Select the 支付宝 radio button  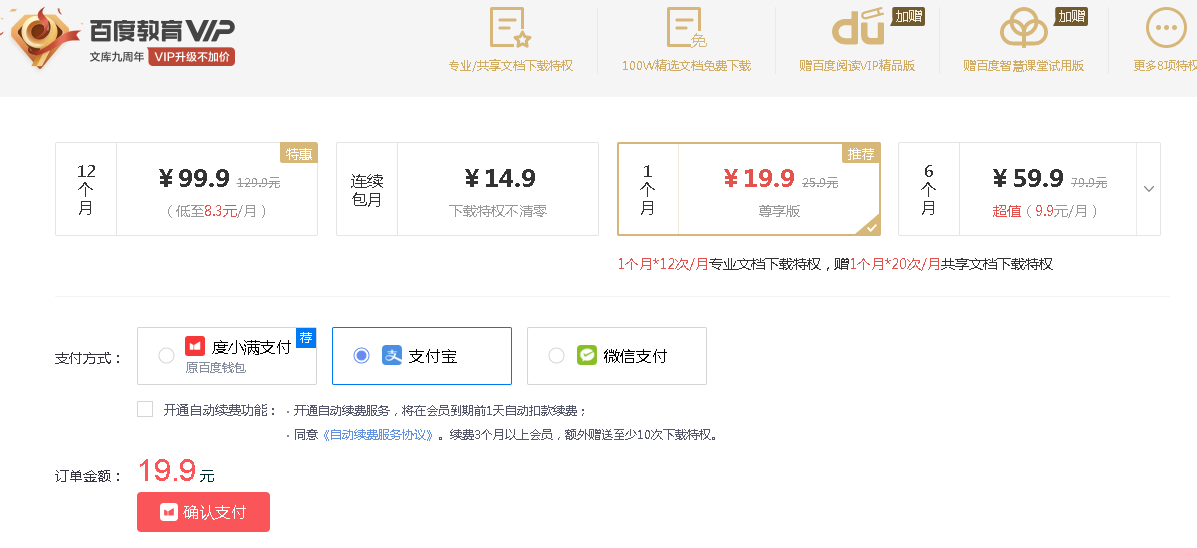(x=361, y=356)
